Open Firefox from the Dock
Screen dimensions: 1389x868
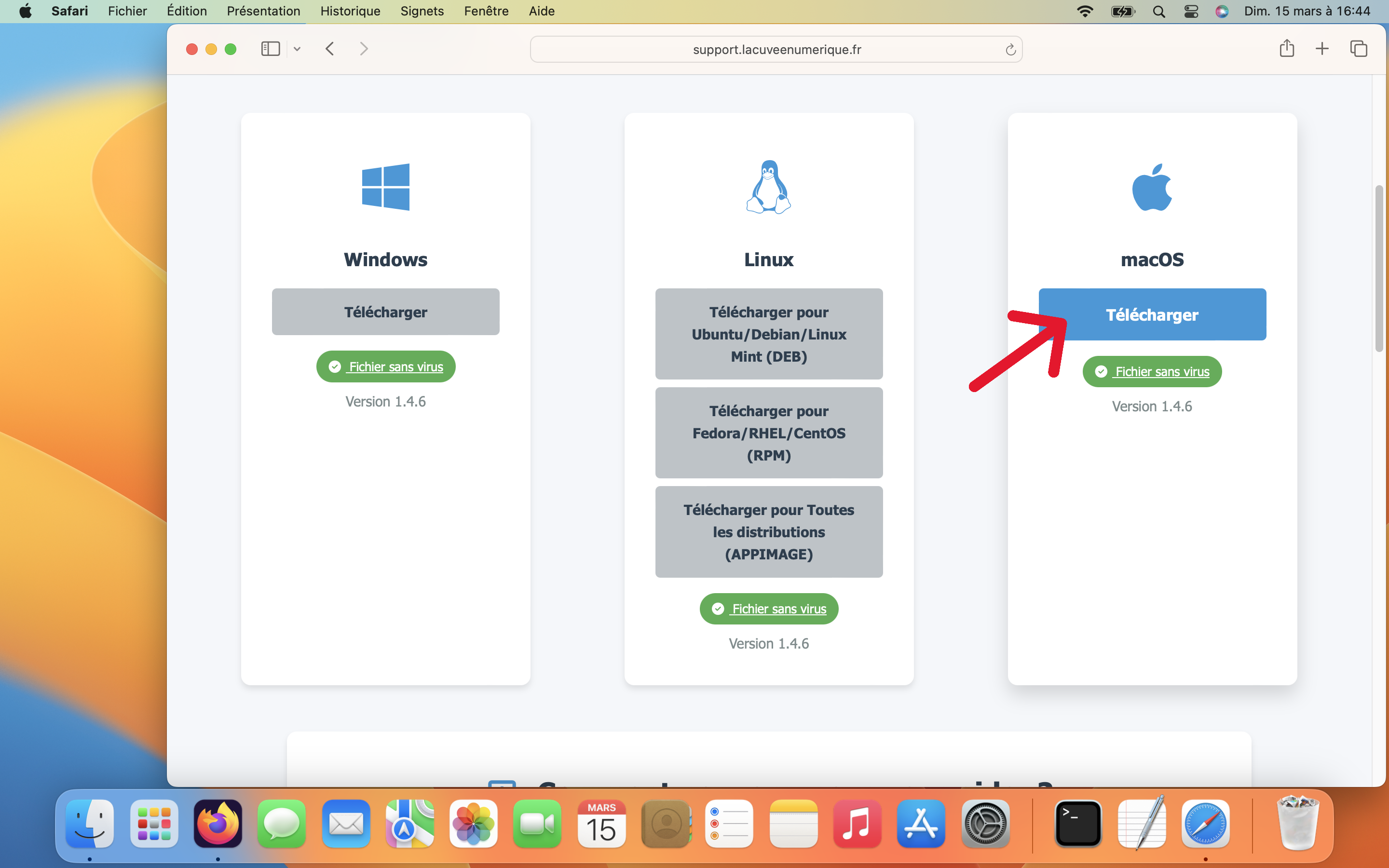pos(218,824)
